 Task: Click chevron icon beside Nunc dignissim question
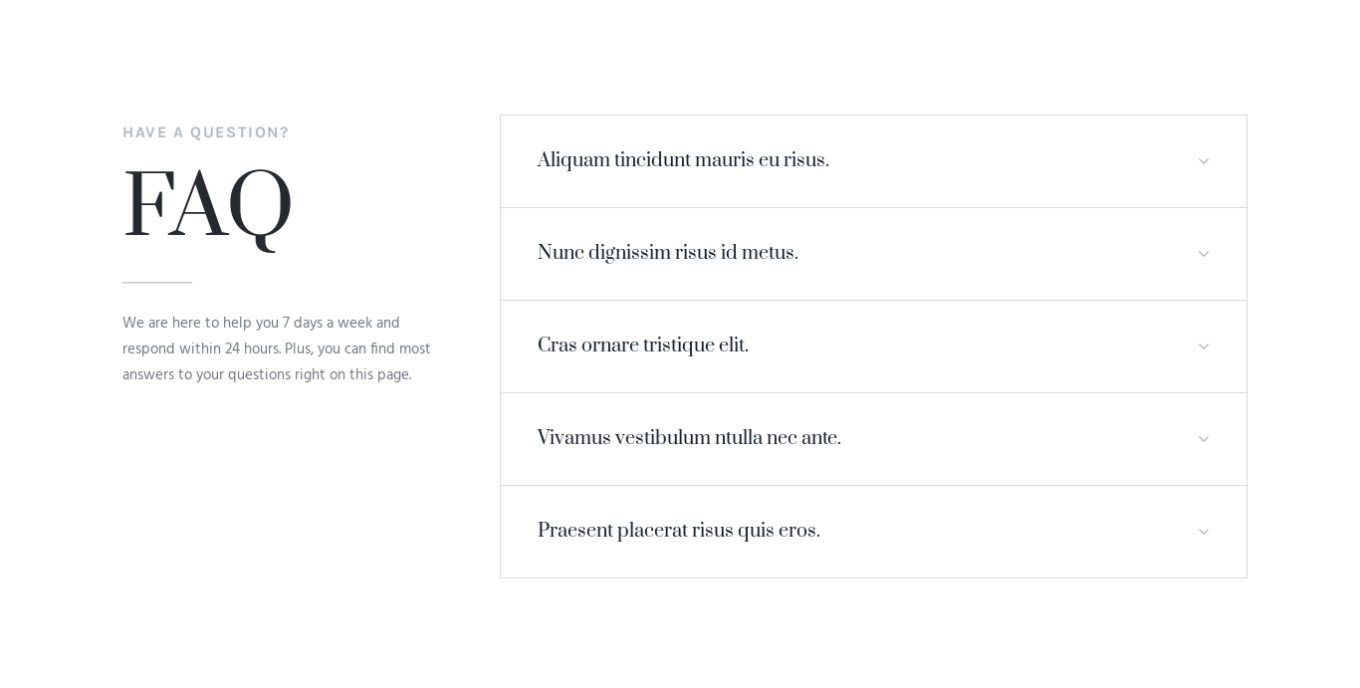click(x=1203, y=254)
